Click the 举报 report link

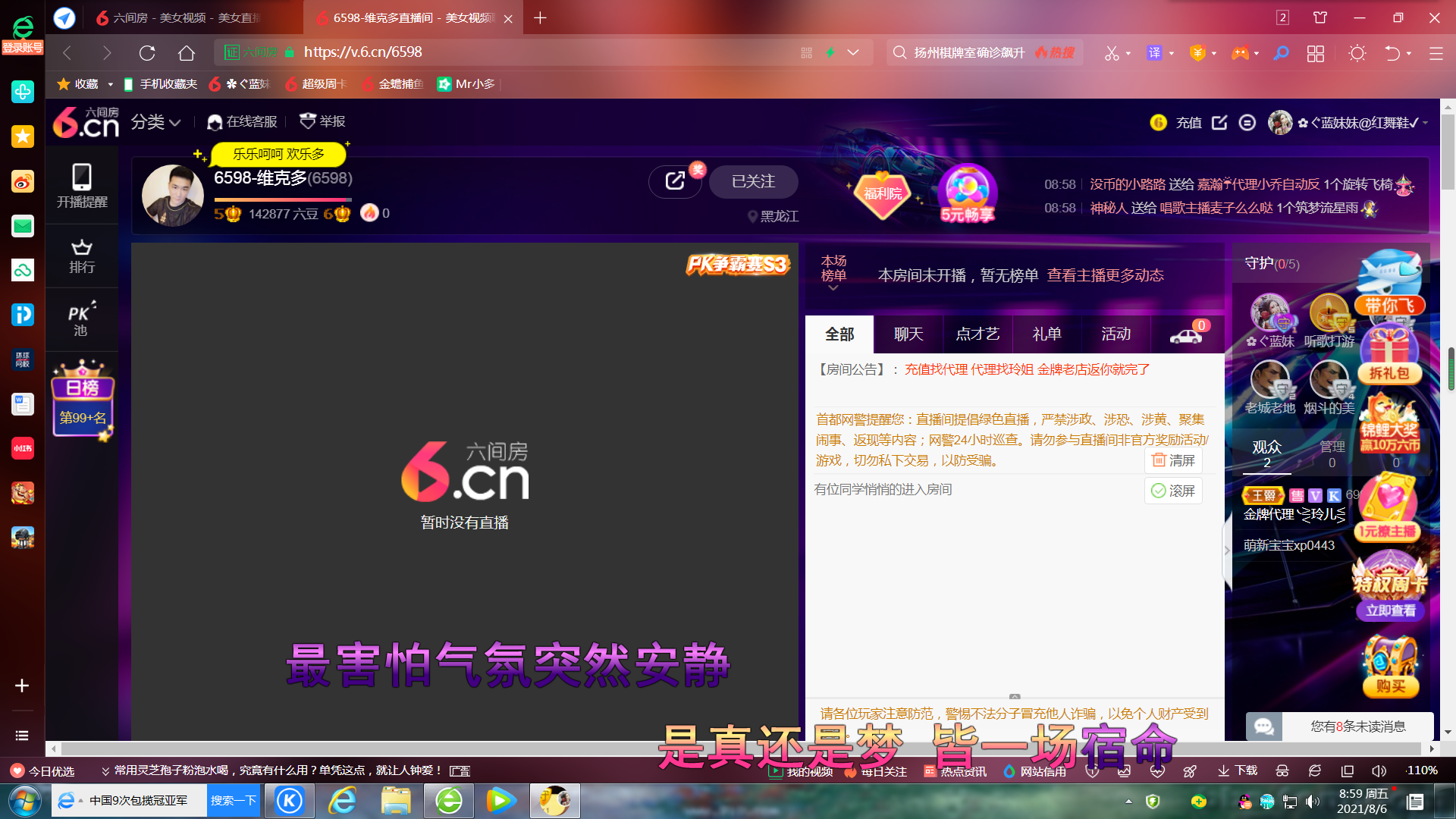coord(322,121)
